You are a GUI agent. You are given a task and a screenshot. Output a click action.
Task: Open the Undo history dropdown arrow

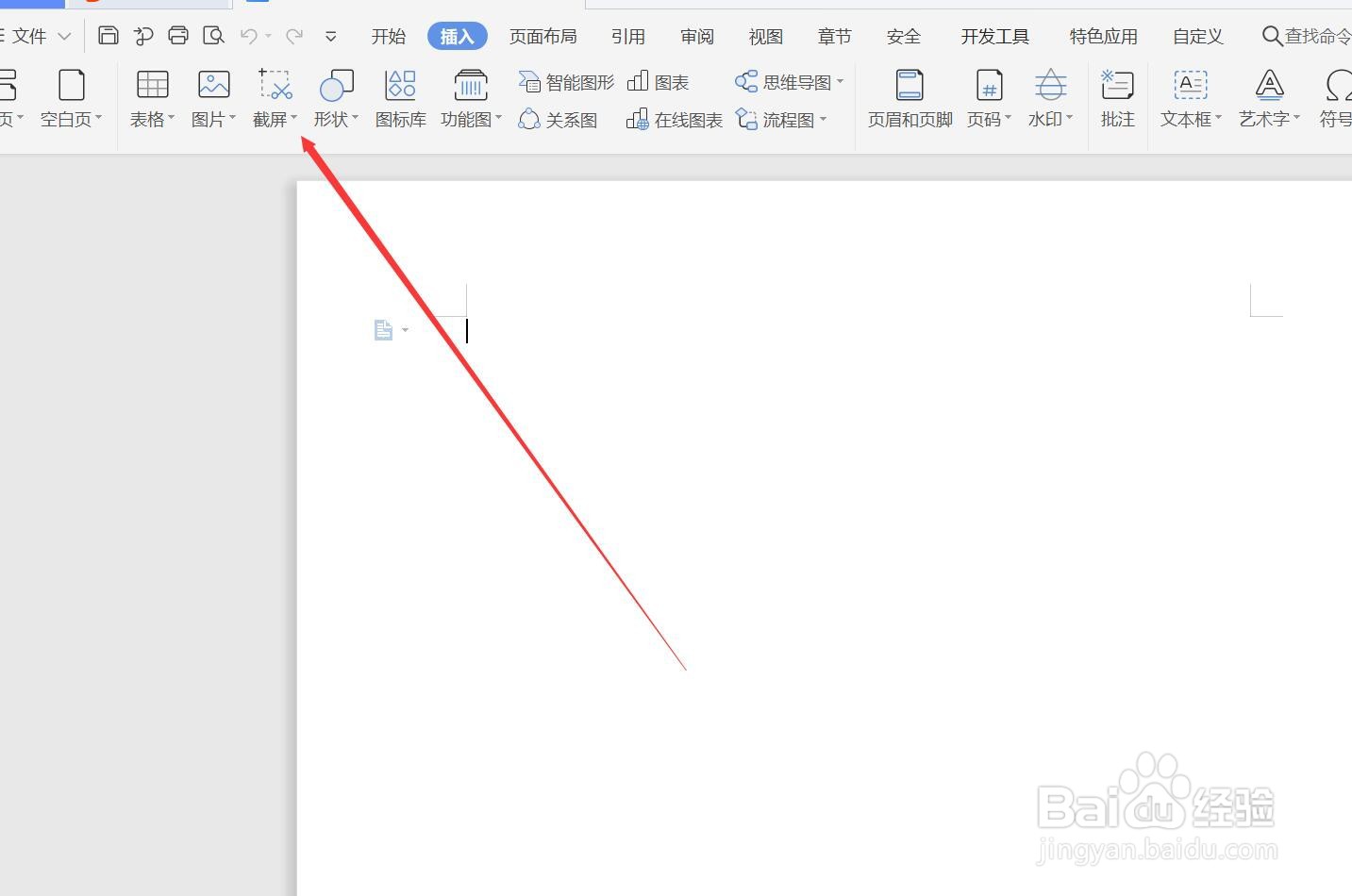pos(269,36)
